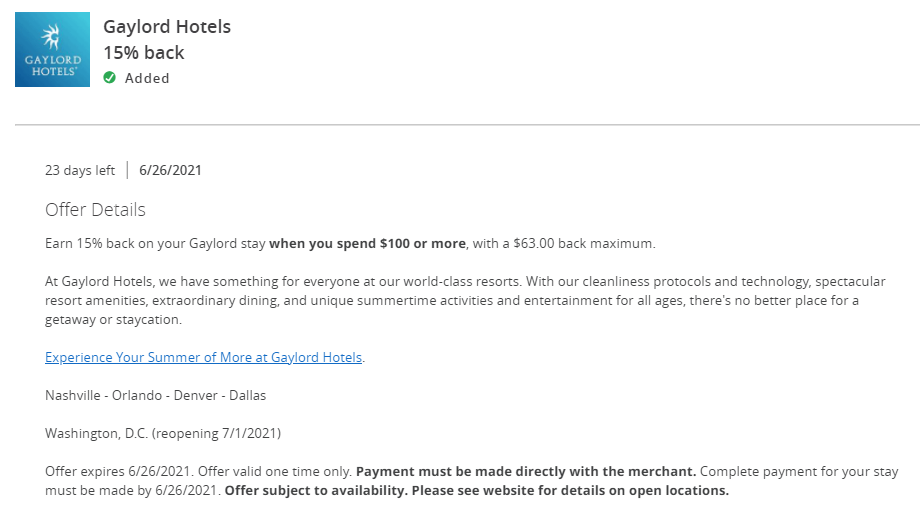Click the green Added checkmark icon
This screenshot has width=920, height=515.
tap(110, 77)
